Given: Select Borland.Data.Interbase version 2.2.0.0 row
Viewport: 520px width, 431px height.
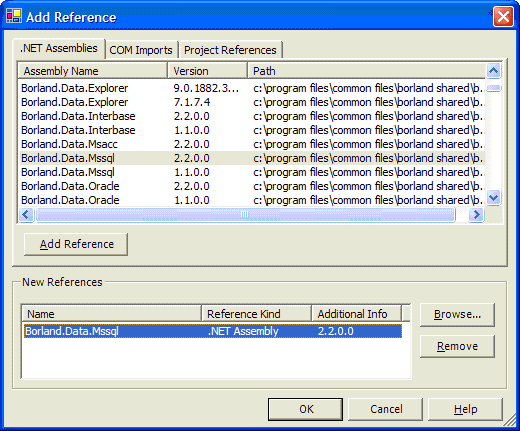Looking at the screenshot, I should click(x=252, y=116).
